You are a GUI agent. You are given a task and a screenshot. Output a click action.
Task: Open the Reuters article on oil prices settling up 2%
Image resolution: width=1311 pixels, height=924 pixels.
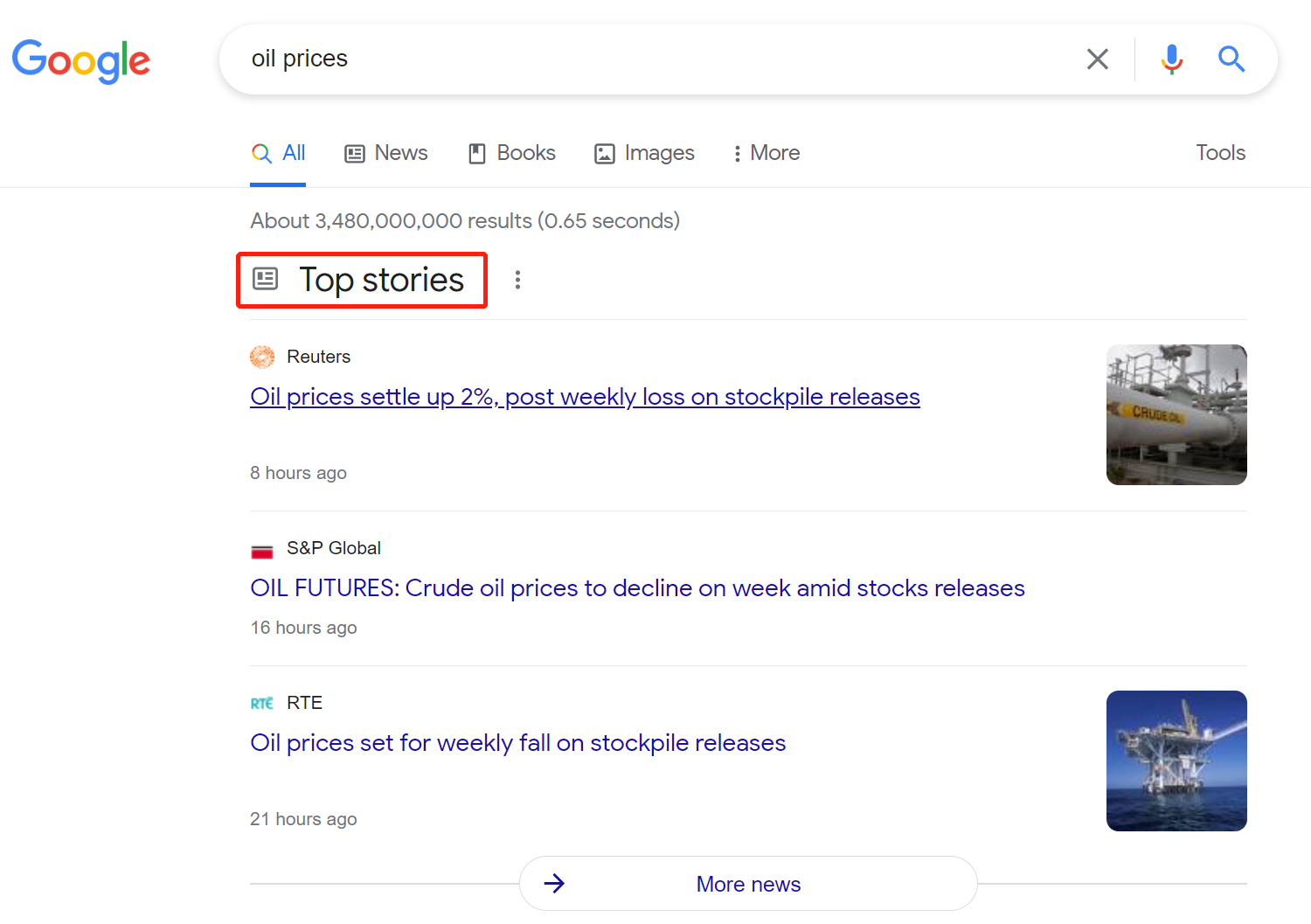[585, 397]
